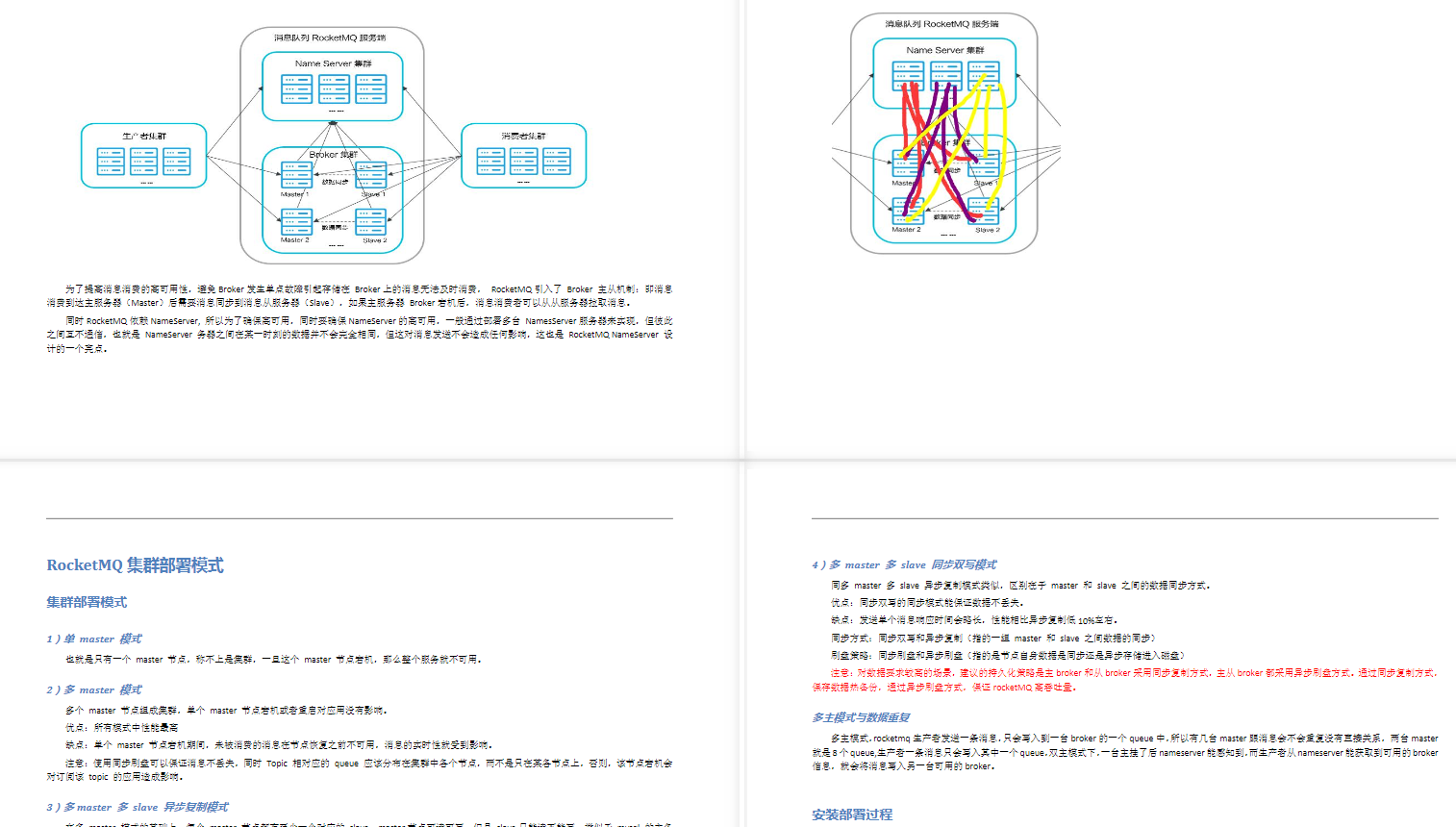1456x827 pixels.
Task: Click the '生产者集群' label
Action: pyautogui.click(x=144, y=137)
